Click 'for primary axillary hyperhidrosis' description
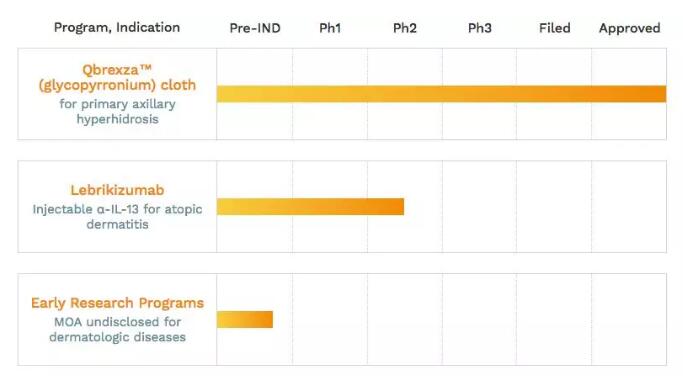 click(117, 112)
